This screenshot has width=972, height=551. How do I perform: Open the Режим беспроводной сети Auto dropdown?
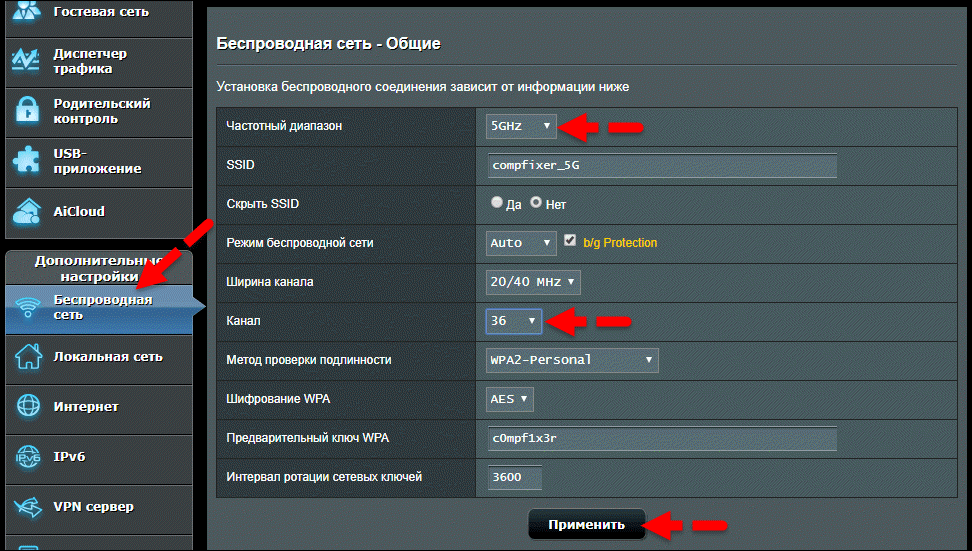pos(521,243)
